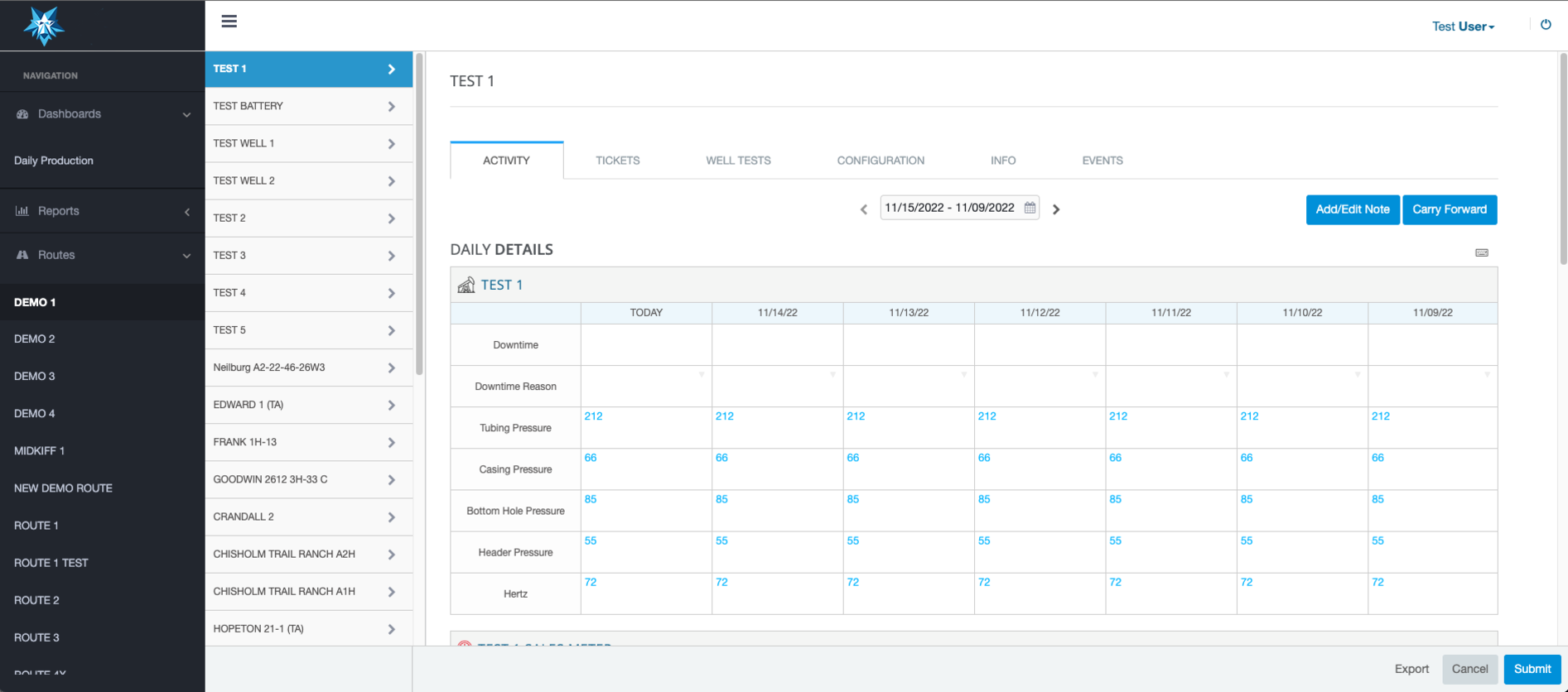Click the power logout icon
Viewport: 1568px width, 692px height.
point(1546,25)
